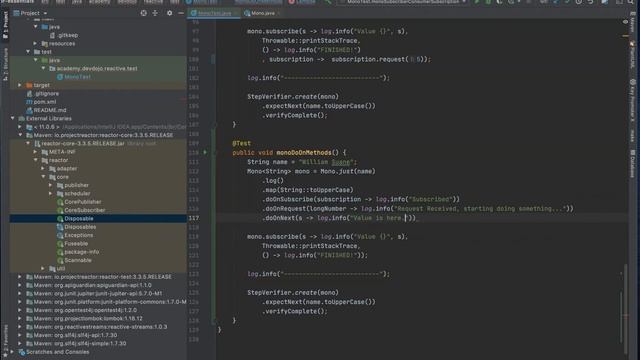This screenshot has width=640, height=360.
Task: Click the yellow warning stripe marker
Action: click(x=625, y=36)
